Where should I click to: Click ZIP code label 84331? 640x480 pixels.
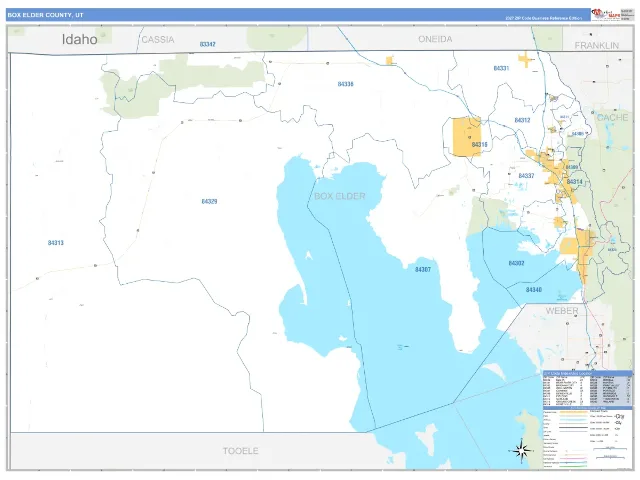pos(501,68)
